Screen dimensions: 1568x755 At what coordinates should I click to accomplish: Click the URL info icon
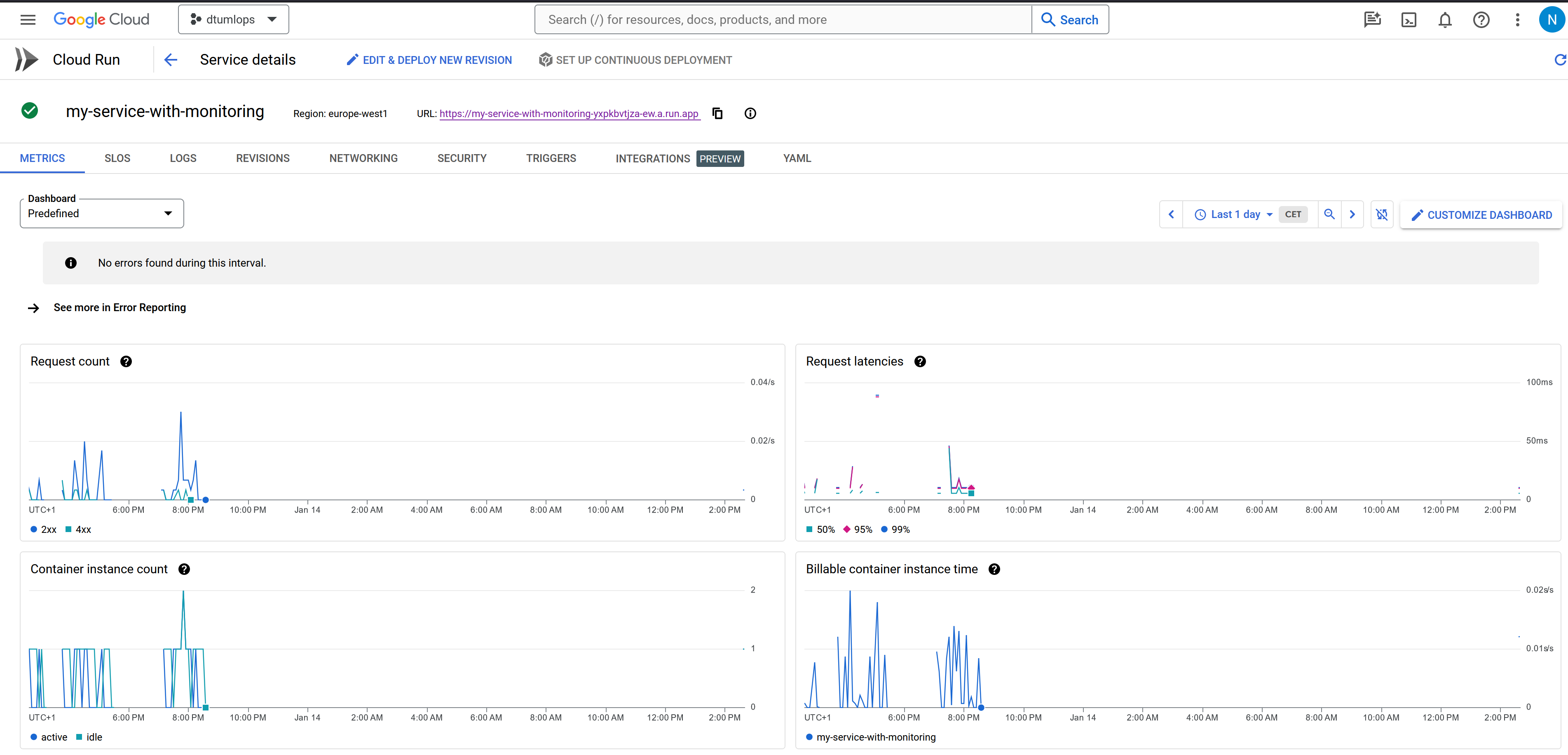pos(750,113)
